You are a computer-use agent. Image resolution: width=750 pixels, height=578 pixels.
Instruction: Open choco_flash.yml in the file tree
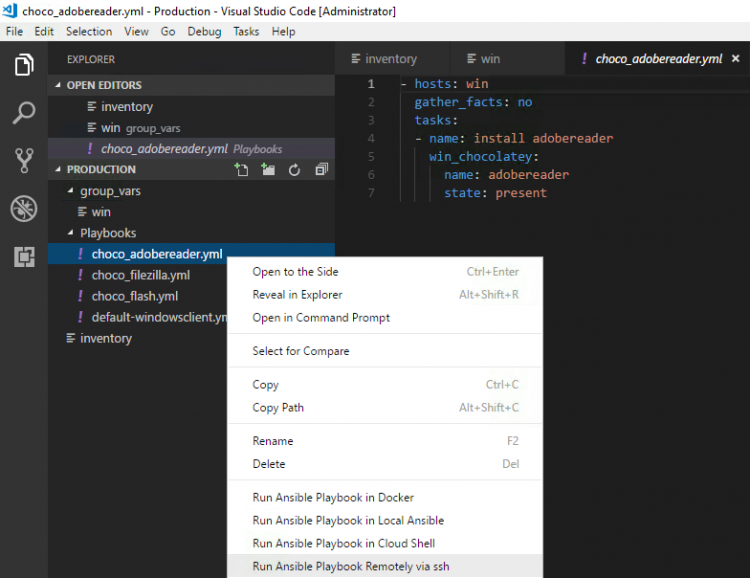138,296
